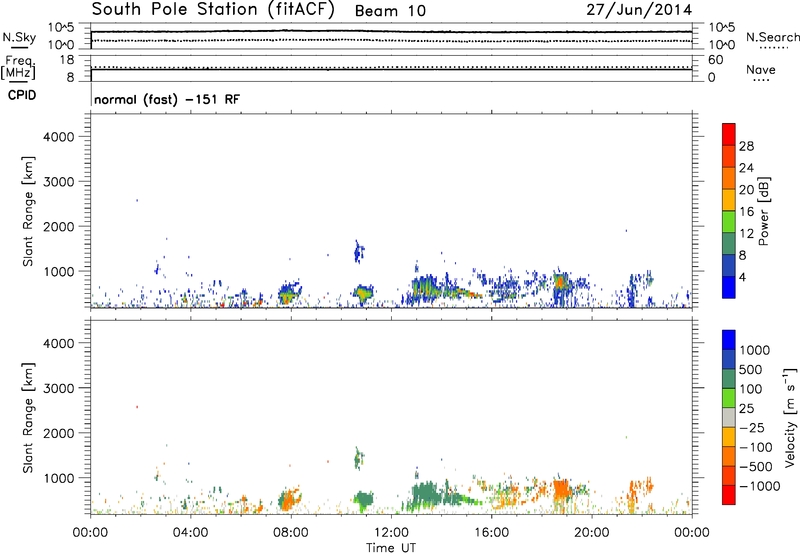Click the '500' Velocity colorbar label
Viewport: 800px width, 554px height.
751,369
